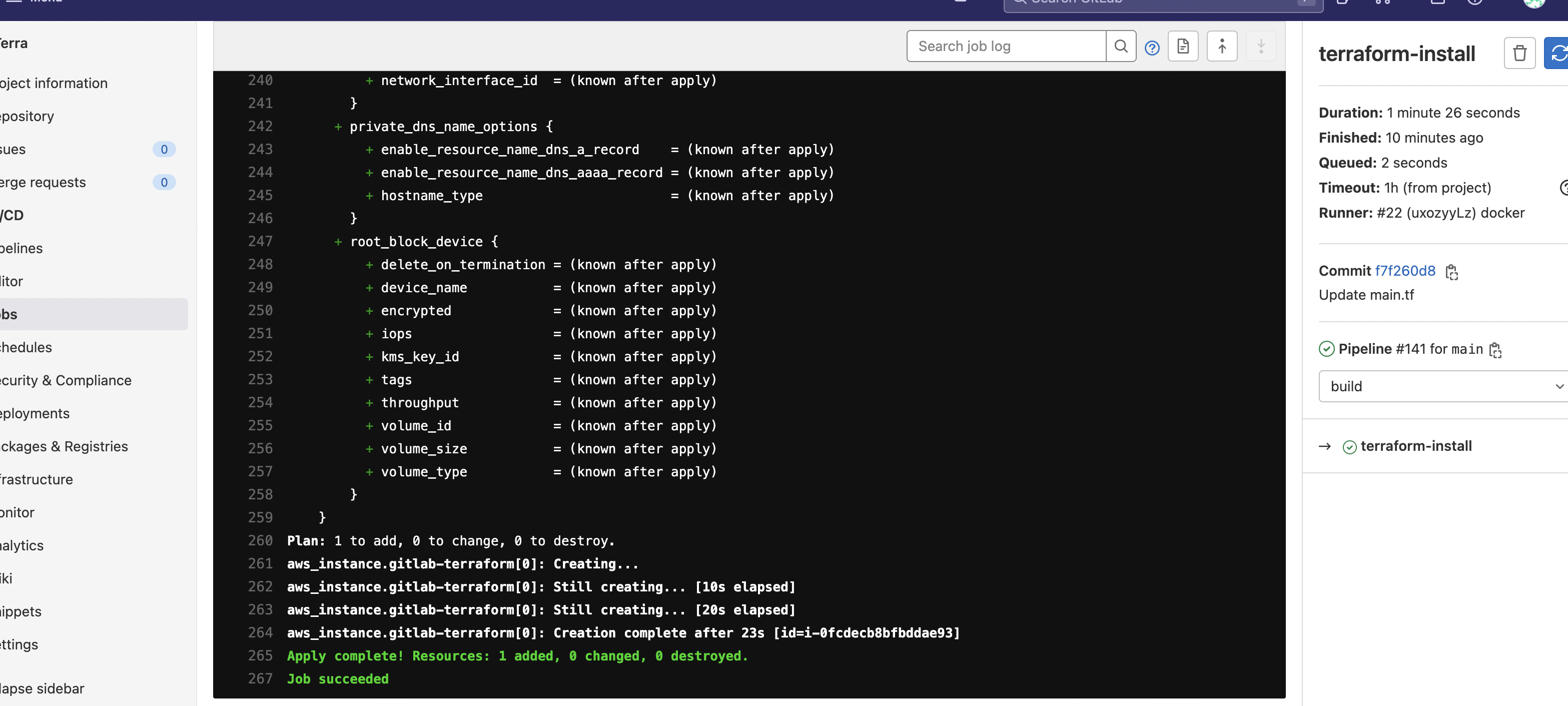Collapse the left sidebar
This screenshot has height=706, width=1568.
tap(41, 688)
